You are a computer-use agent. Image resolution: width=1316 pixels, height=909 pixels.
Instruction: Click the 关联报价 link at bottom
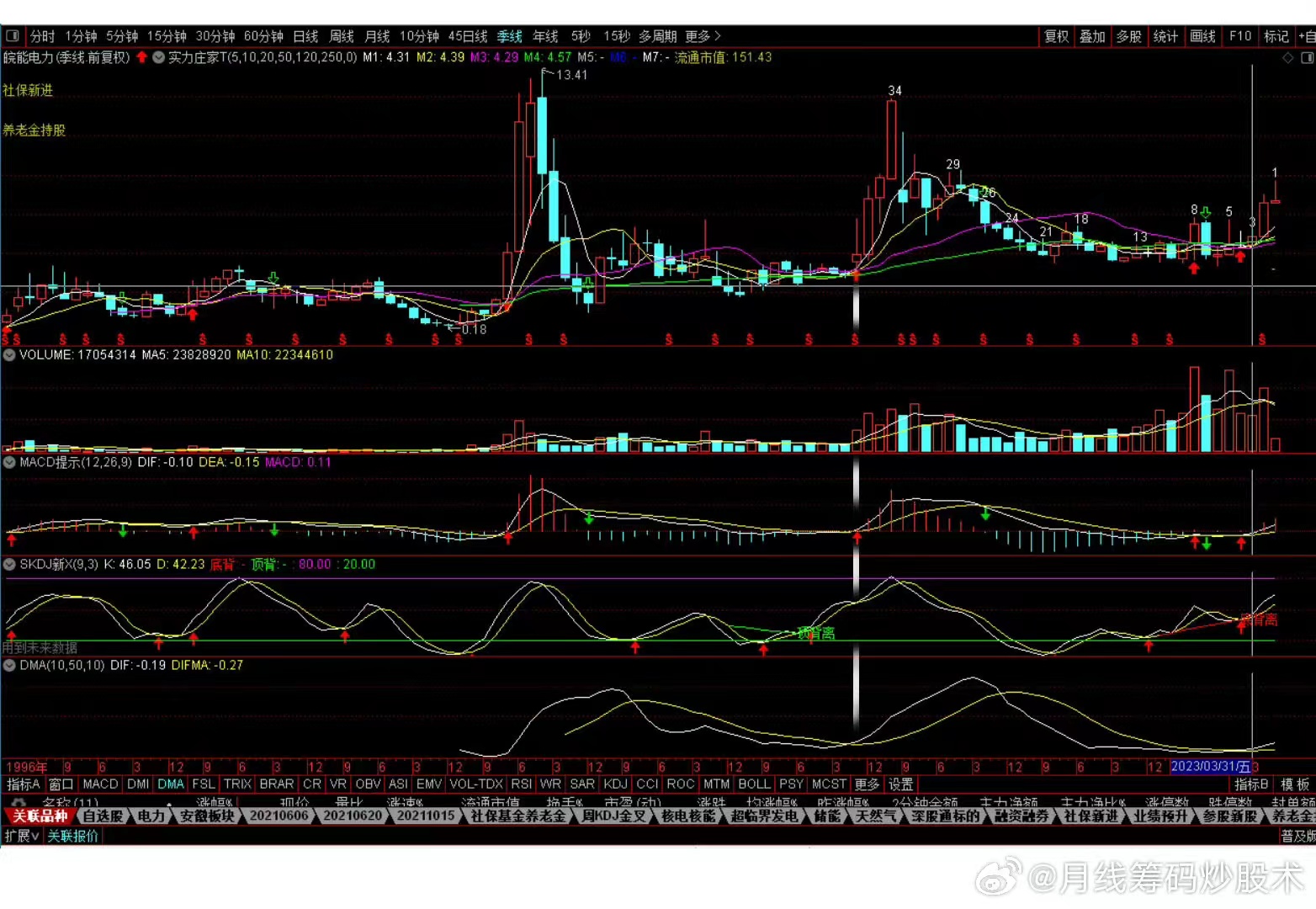pyautogui.click(x=73, y=836)
